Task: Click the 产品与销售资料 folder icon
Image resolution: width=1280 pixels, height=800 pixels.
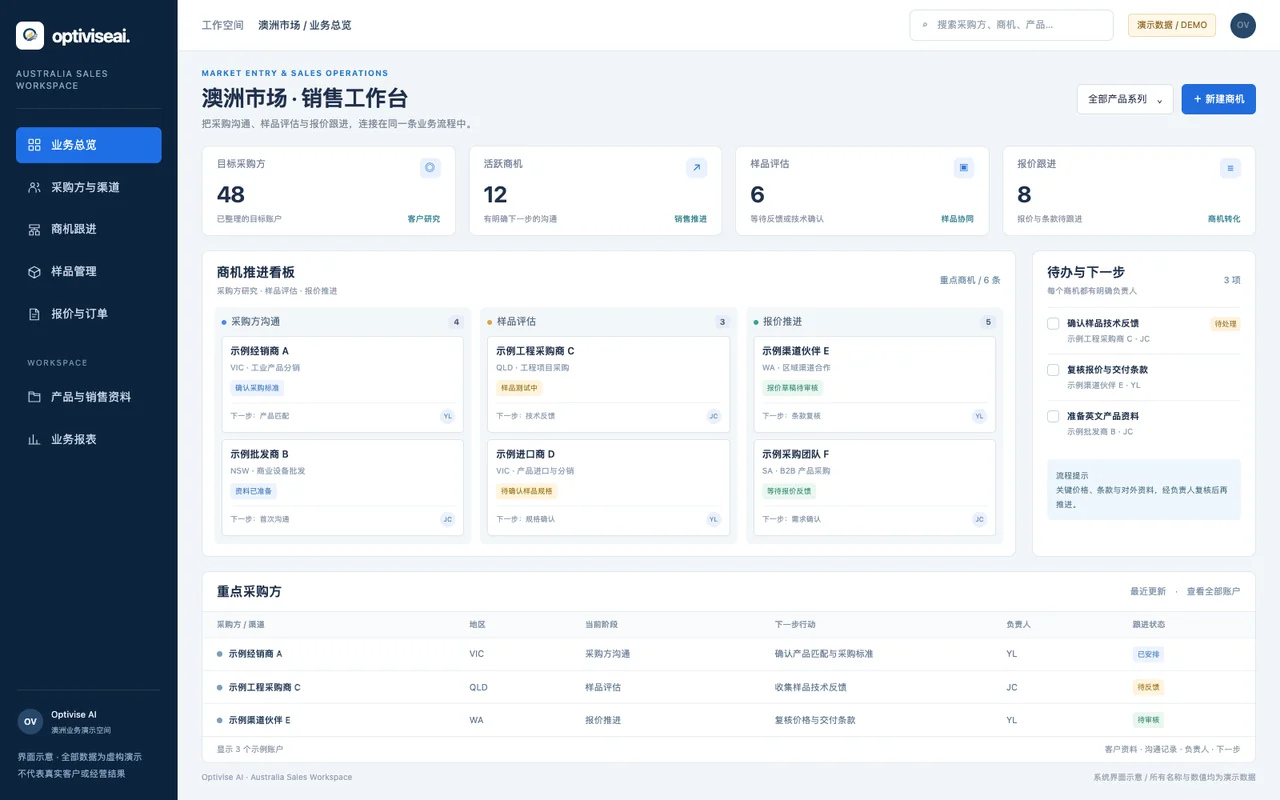Action: tap(34, 397)
